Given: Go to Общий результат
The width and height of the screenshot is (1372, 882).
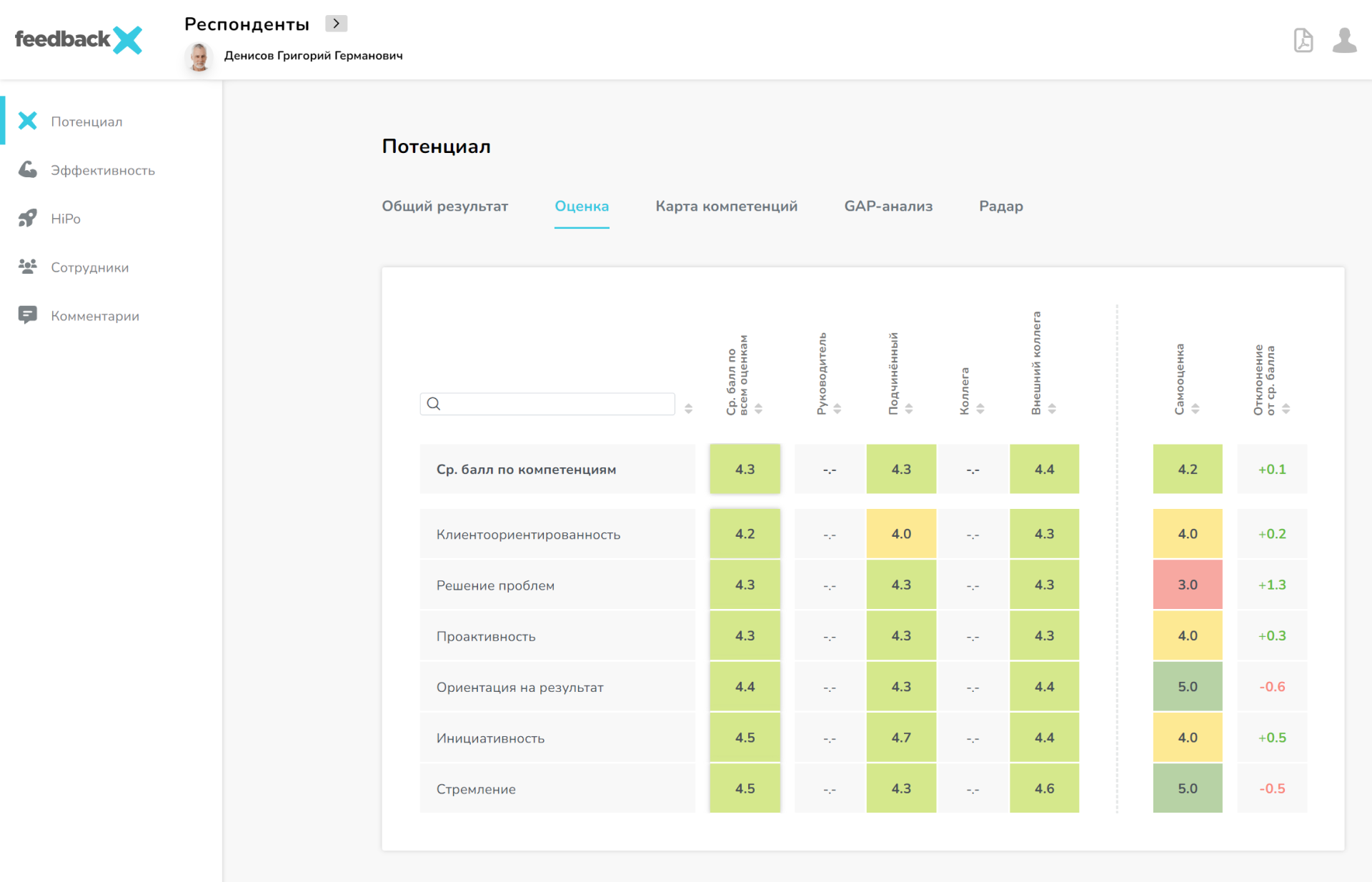Looking at the screenshot, I should [x=444, y=207].
